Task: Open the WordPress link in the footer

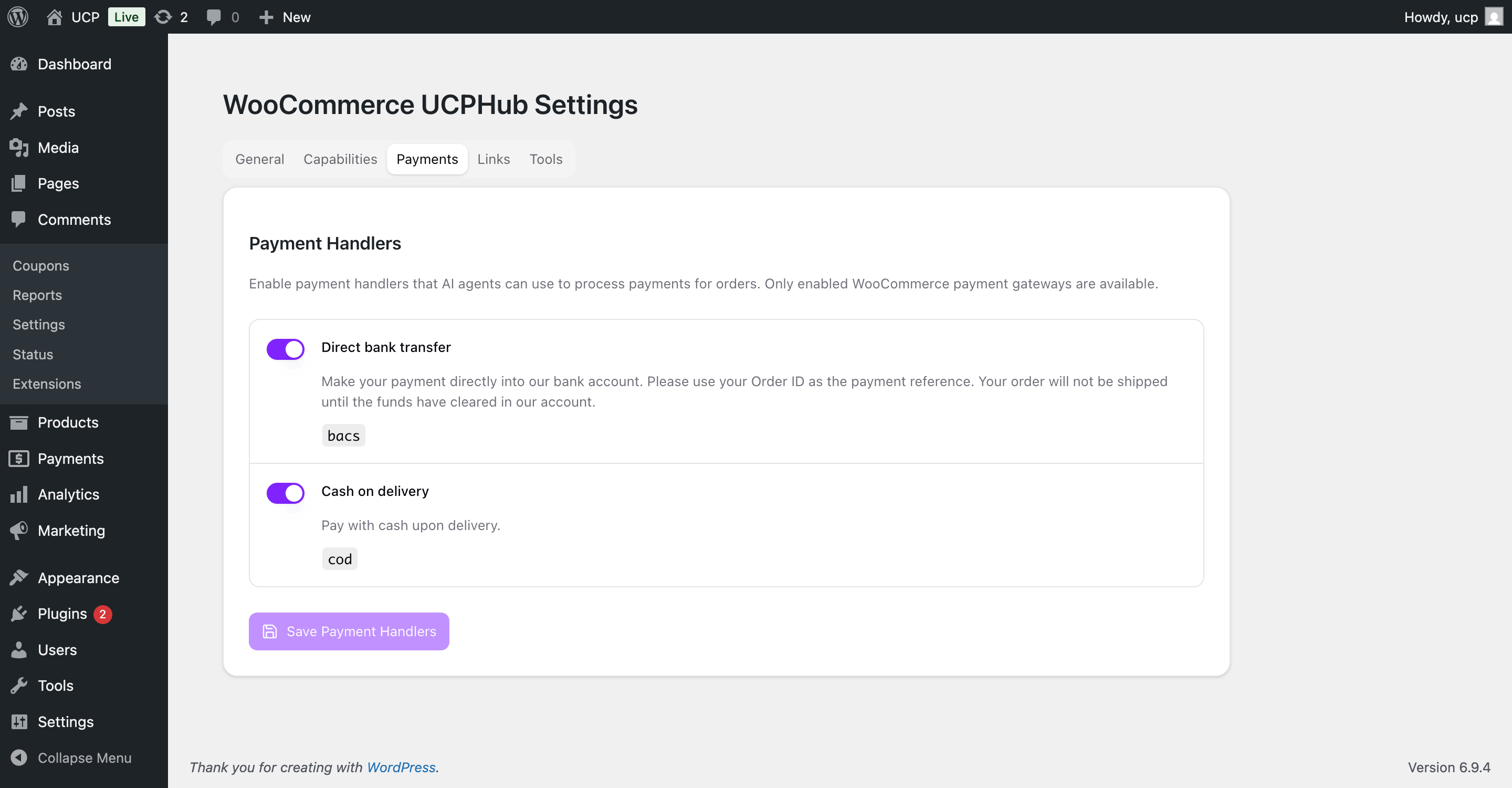Action: (x=401, y=767)
